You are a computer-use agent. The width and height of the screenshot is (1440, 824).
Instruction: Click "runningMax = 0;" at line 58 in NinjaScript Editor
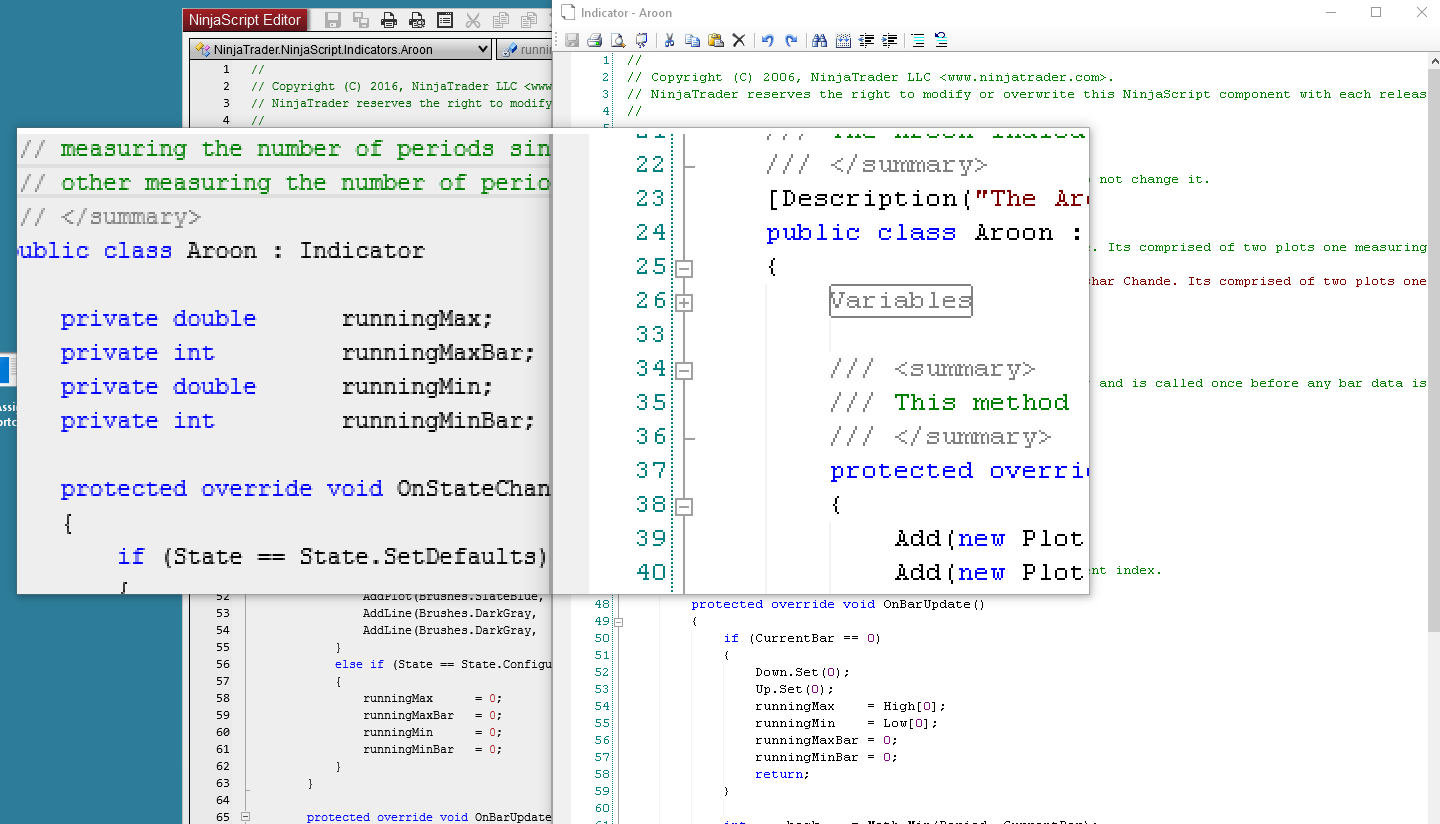(432, 698)
